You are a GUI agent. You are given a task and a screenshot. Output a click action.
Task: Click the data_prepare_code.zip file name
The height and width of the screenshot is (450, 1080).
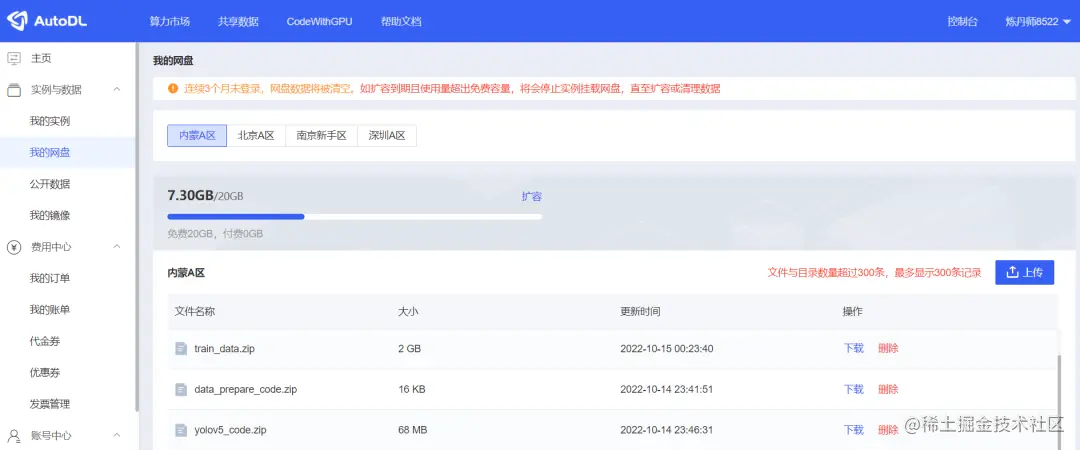coord(245,389)
